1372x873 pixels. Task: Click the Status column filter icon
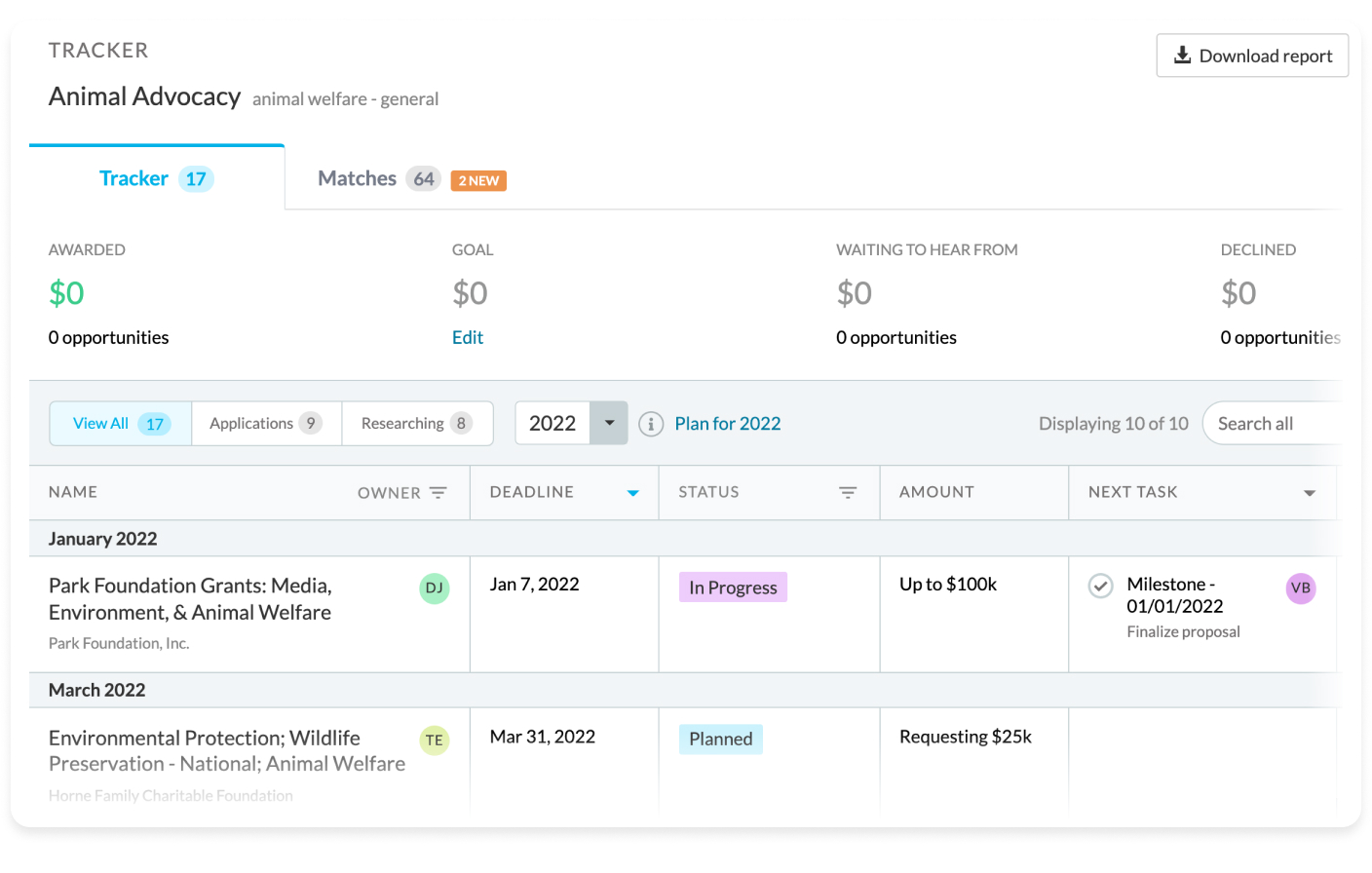[848, 493]
